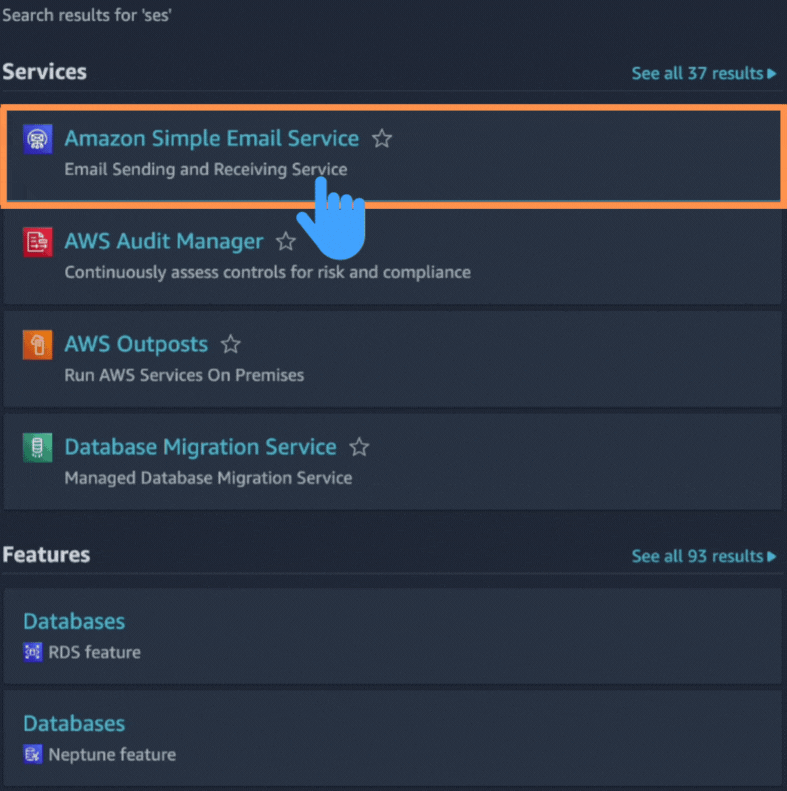Open Database Migration Service title link
This screenshot has width=787, height=791.
click(200, 448)
